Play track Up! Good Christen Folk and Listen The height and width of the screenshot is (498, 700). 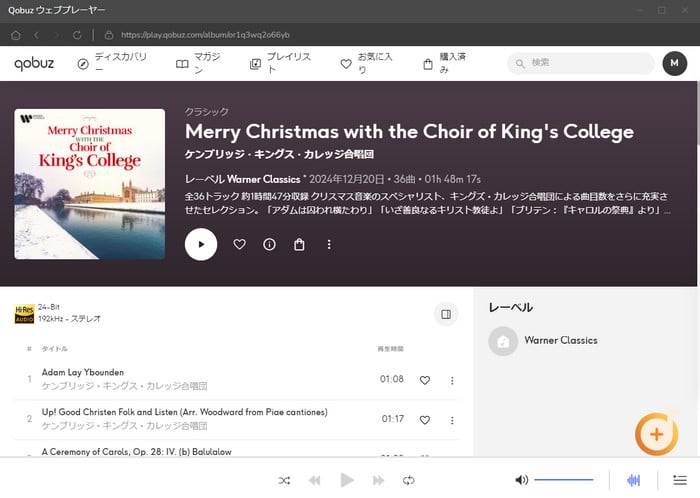[184, 412]
